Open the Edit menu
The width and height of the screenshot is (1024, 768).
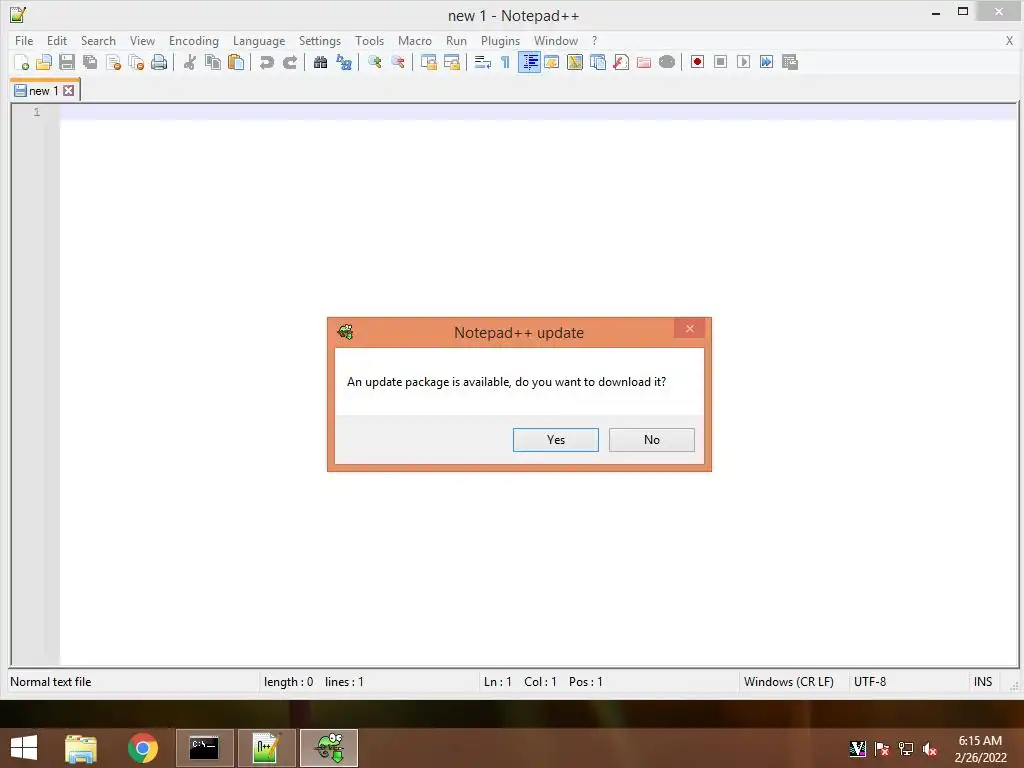point(57,40)
